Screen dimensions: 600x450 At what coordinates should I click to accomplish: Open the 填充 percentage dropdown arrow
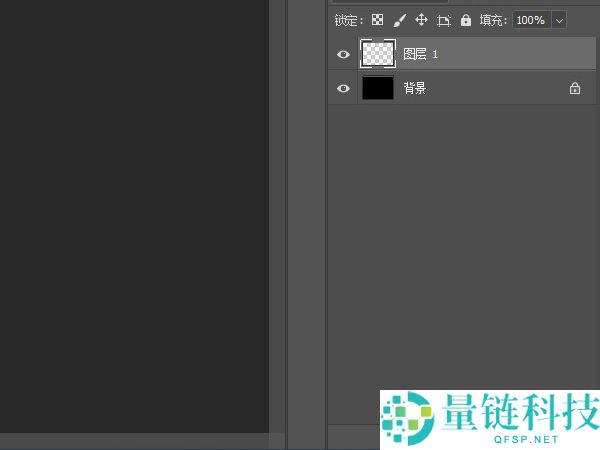point(558,20)
